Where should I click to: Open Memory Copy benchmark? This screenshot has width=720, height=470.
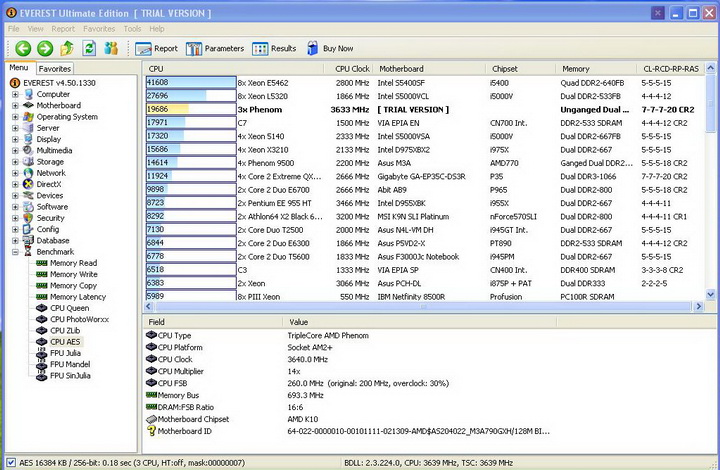tap(73, 285)
